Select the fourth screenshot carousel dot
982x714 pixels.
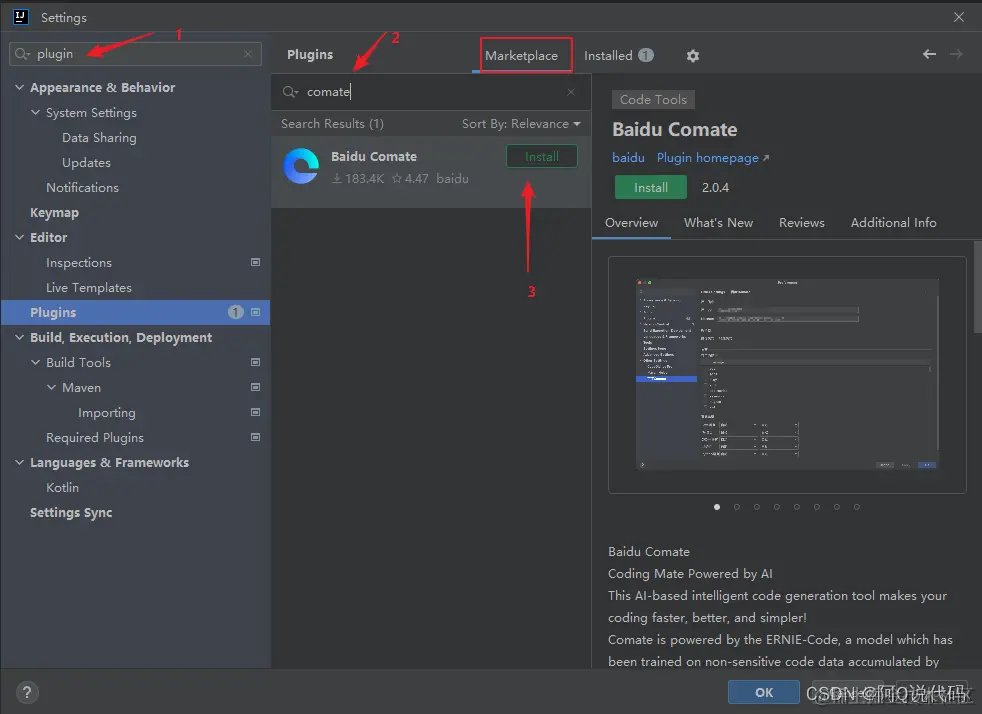[x=777, y=507]
